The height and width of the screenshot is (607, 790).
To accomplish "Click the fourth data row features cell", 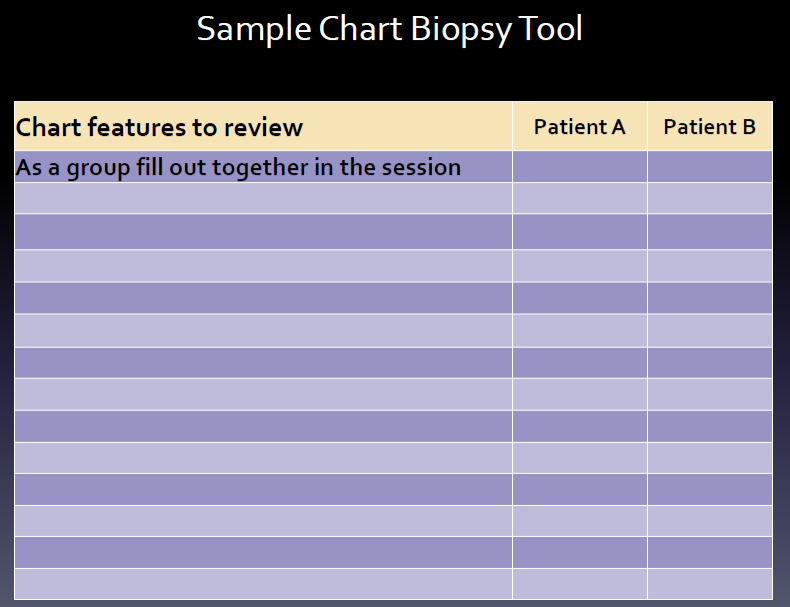I will (x=264, y=265).
